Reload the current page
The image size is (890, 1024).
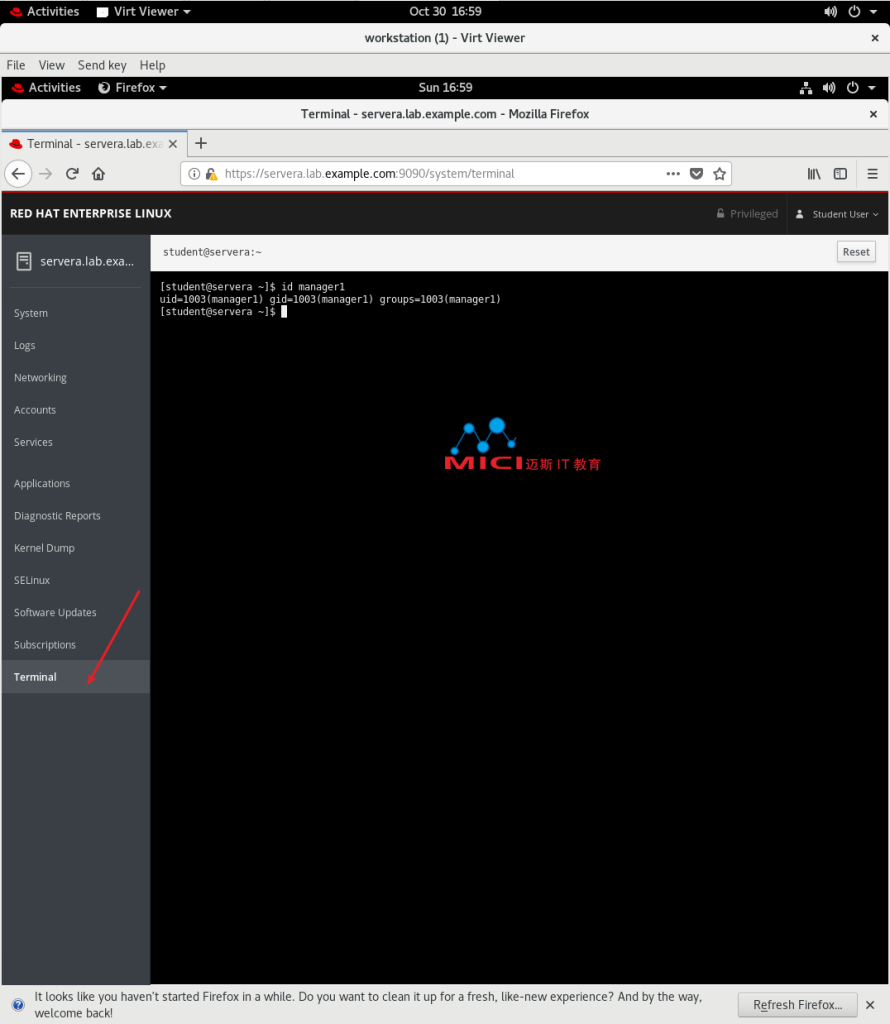click(72, 174)
